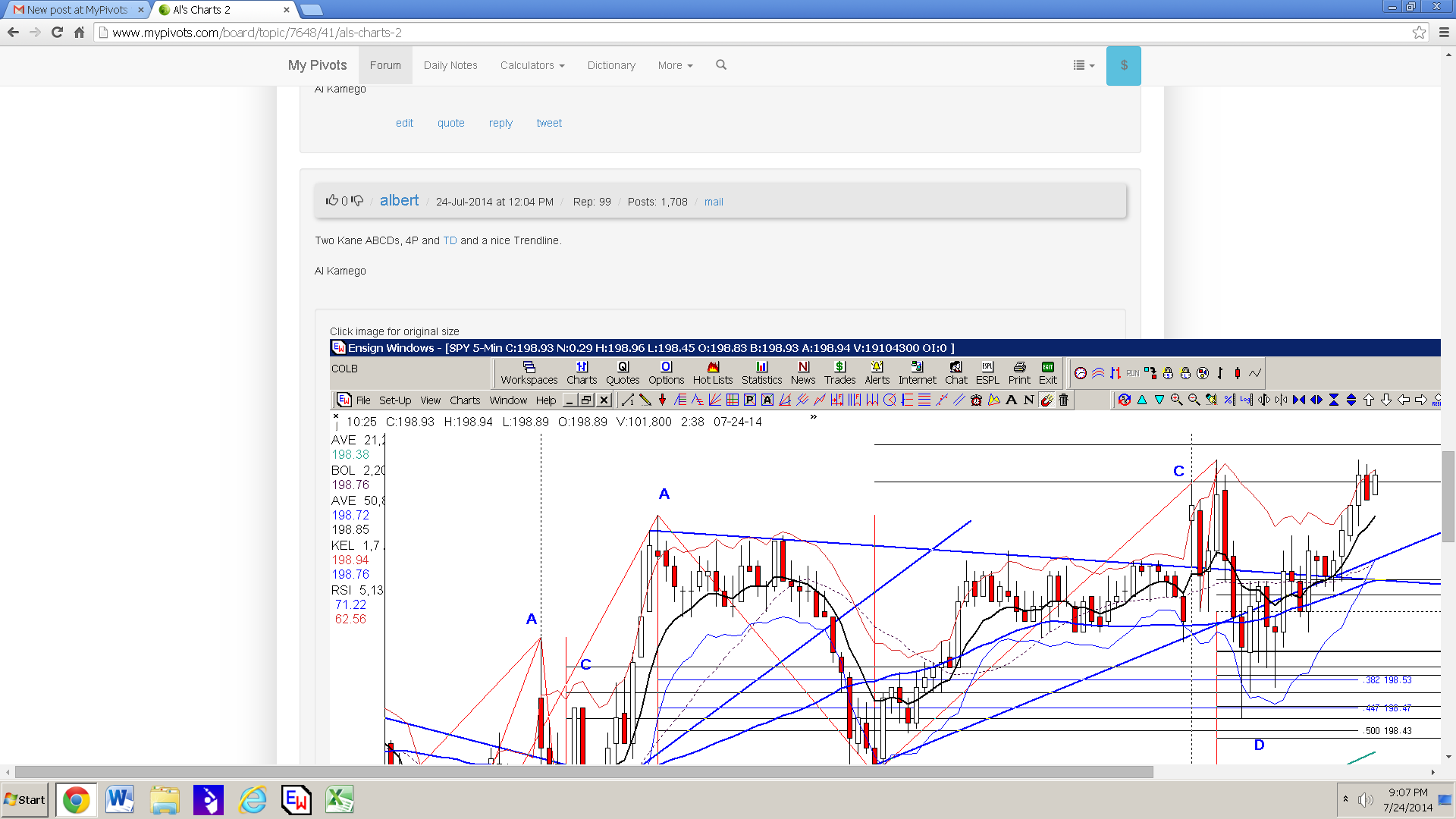Click the vertical page scrollbar thumb
The height and width of the screenshot is (819, 1456).
(1448, 497)
